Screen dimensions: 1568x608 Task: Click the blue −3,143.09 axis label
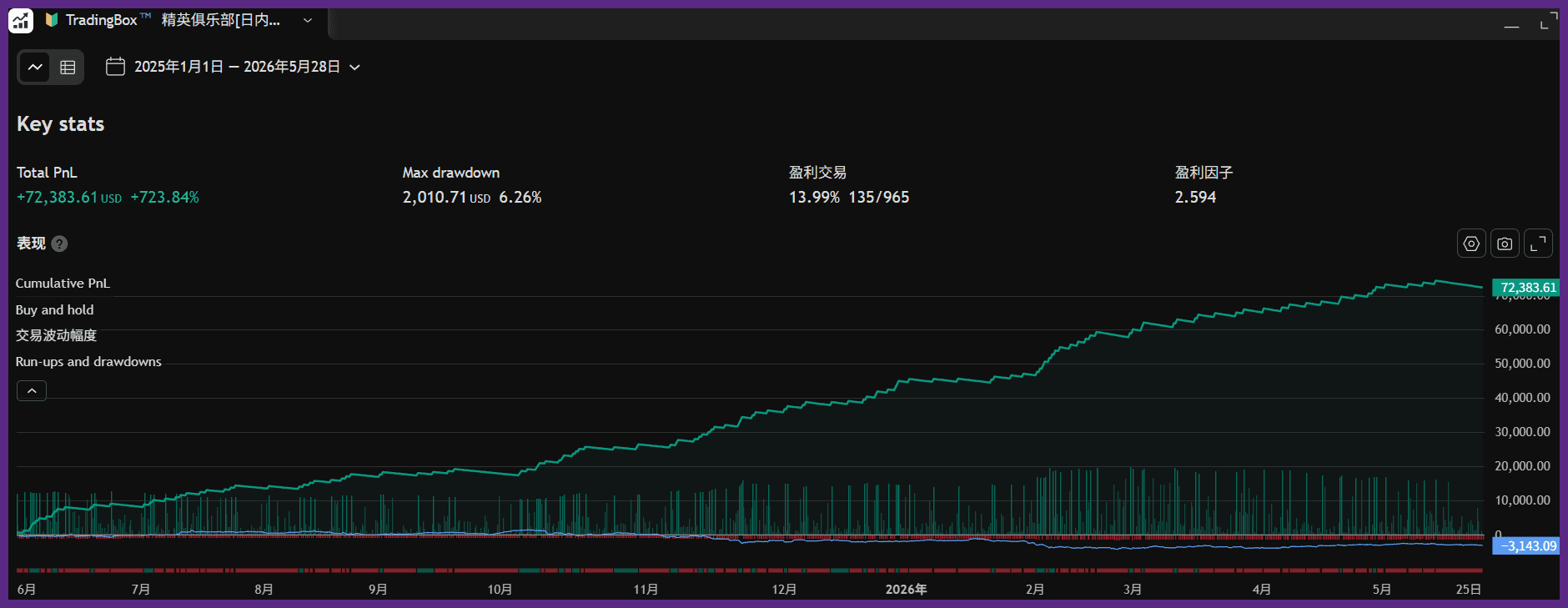click(x=1526, y=546)
